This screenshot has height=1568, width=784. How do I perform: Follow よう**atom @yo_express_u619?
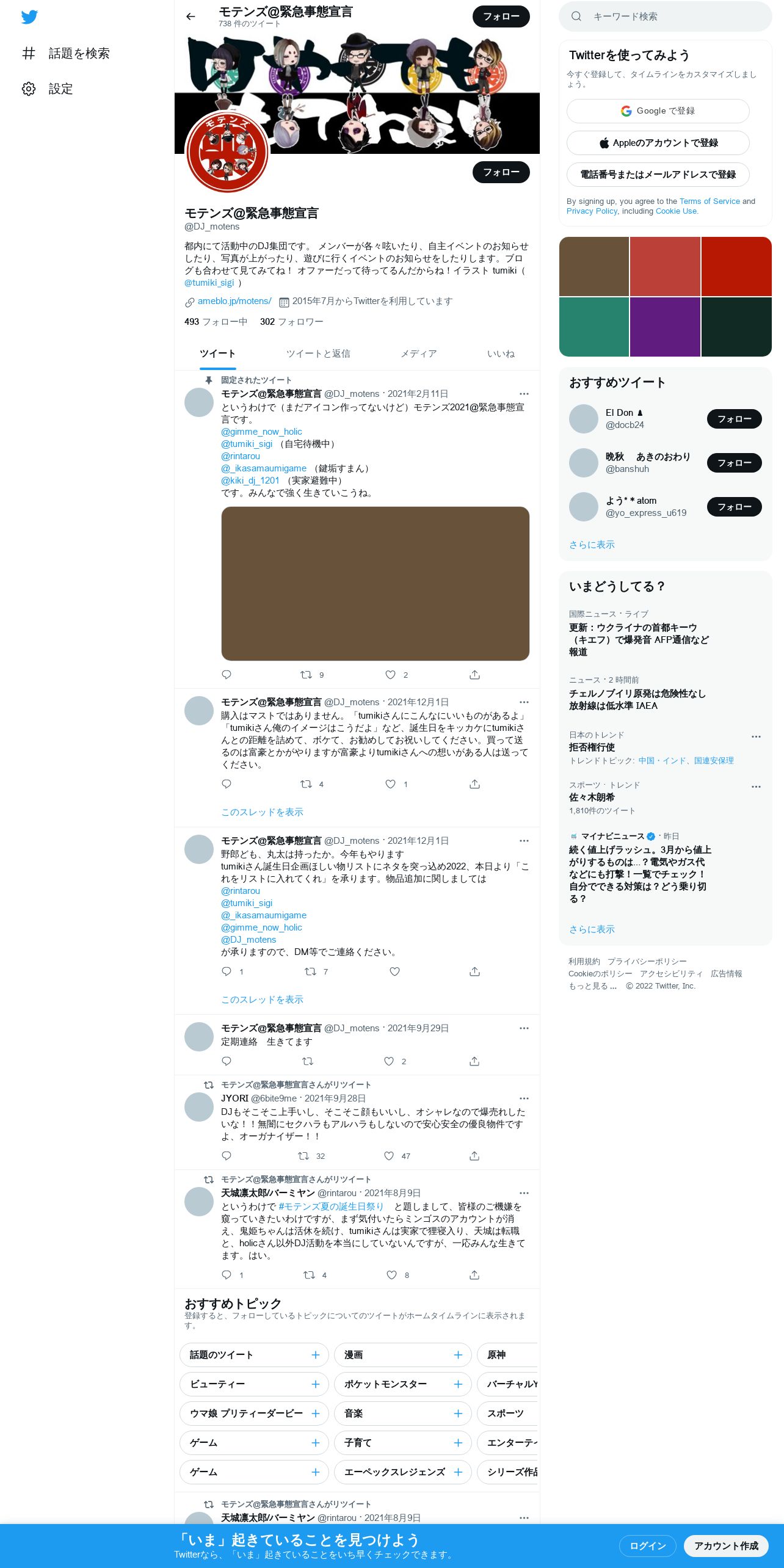tap(735, 507)
